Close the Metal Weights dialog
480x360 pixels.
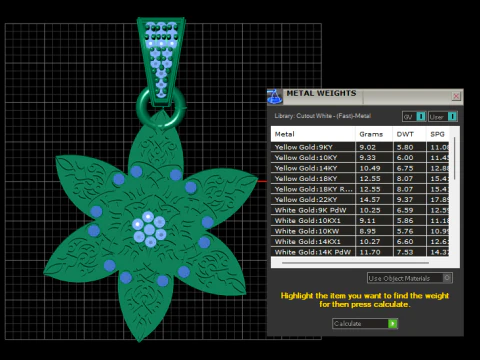tap(456, 96)
